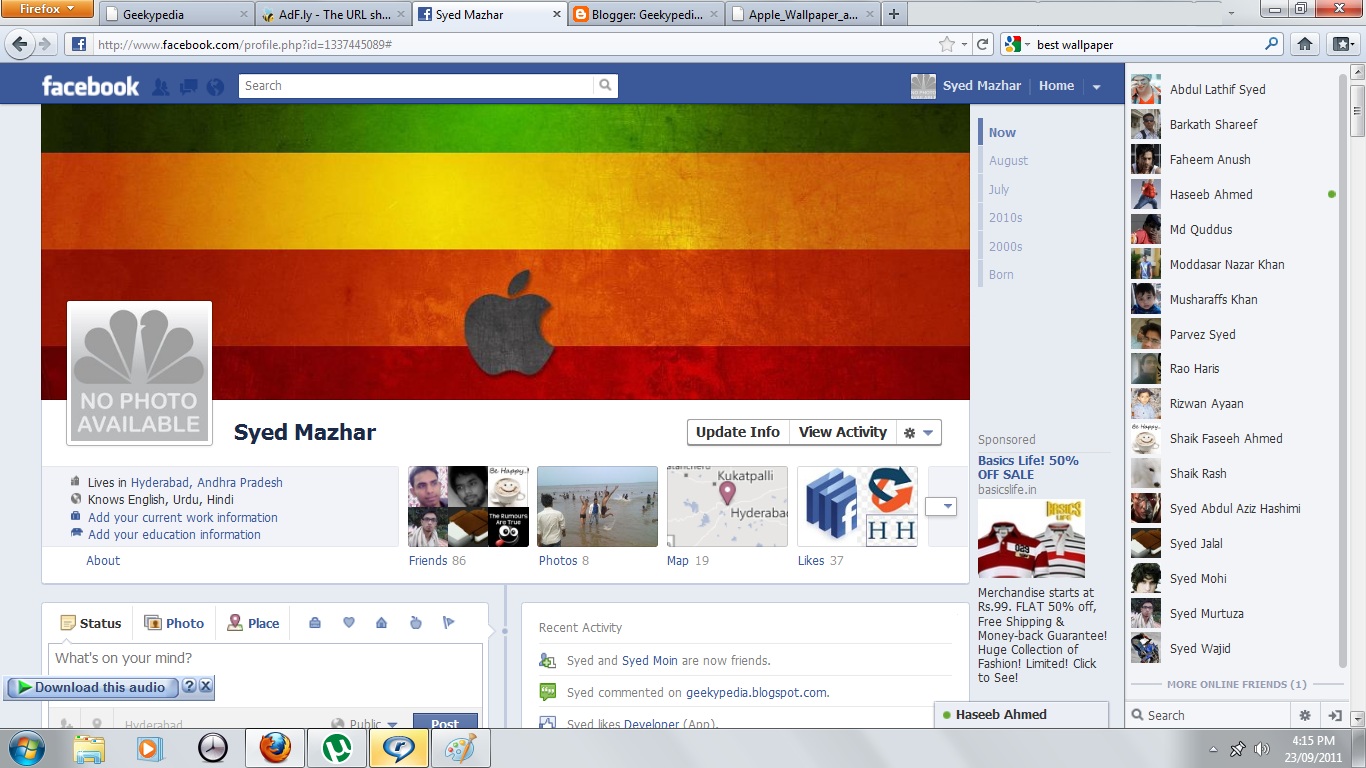Open the geekypedia.blogspot.com link in Recent Activity
The width and height of the screenshot is (1366, 768).
click(x=756, y=692)
